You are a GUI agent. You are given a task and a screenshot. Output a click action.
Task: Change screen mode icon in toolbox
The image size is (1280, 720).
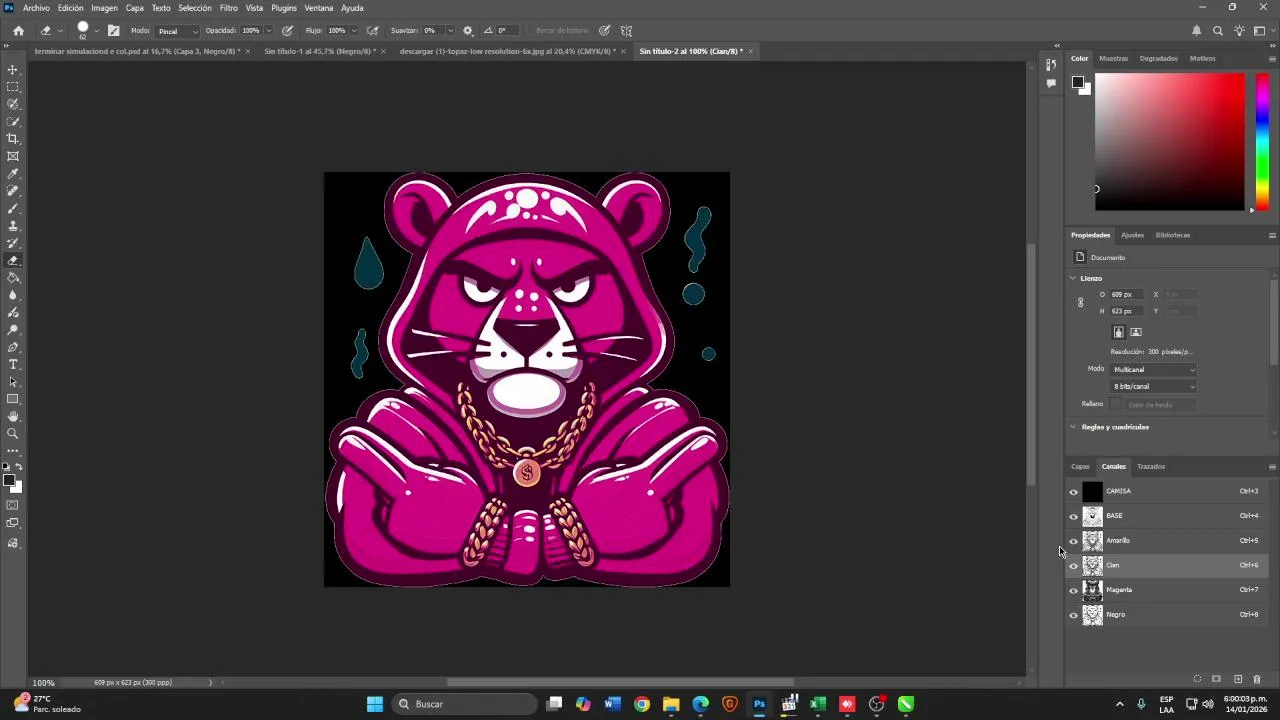(13, 522)
